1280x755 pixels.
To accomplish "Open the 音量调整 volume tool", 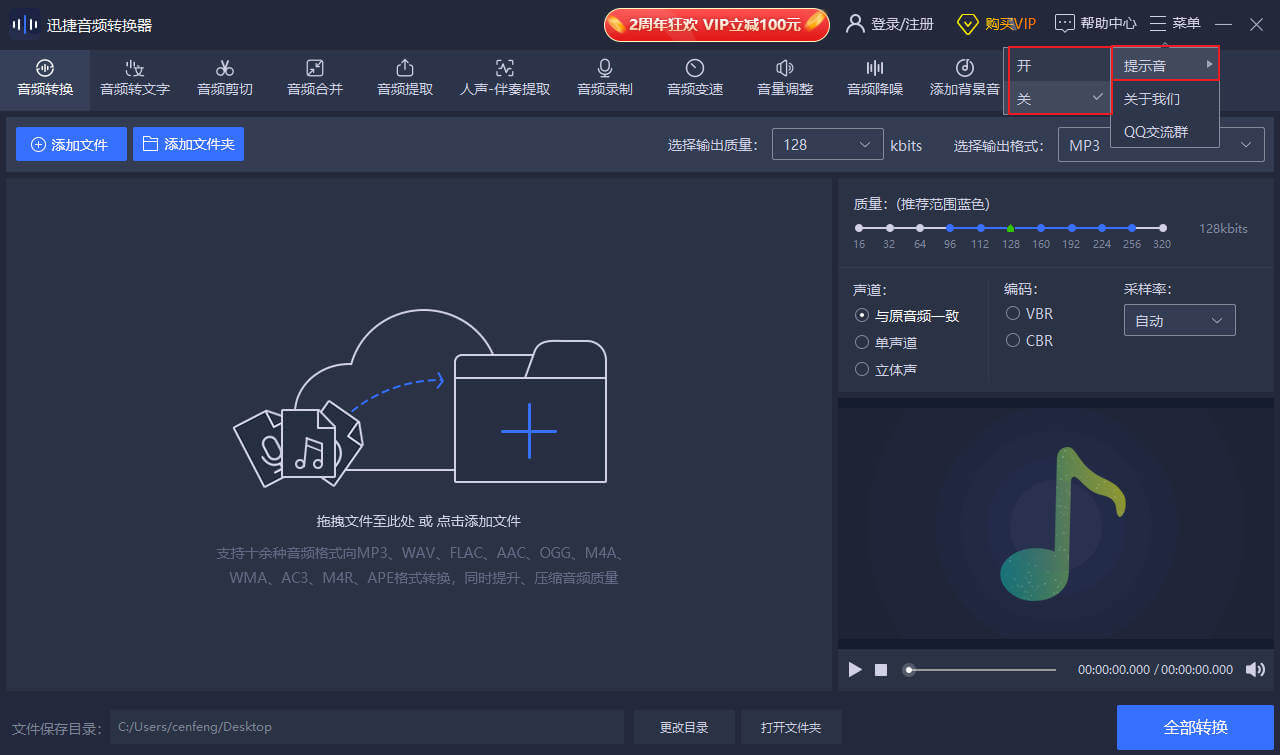I will click(785, 78).
